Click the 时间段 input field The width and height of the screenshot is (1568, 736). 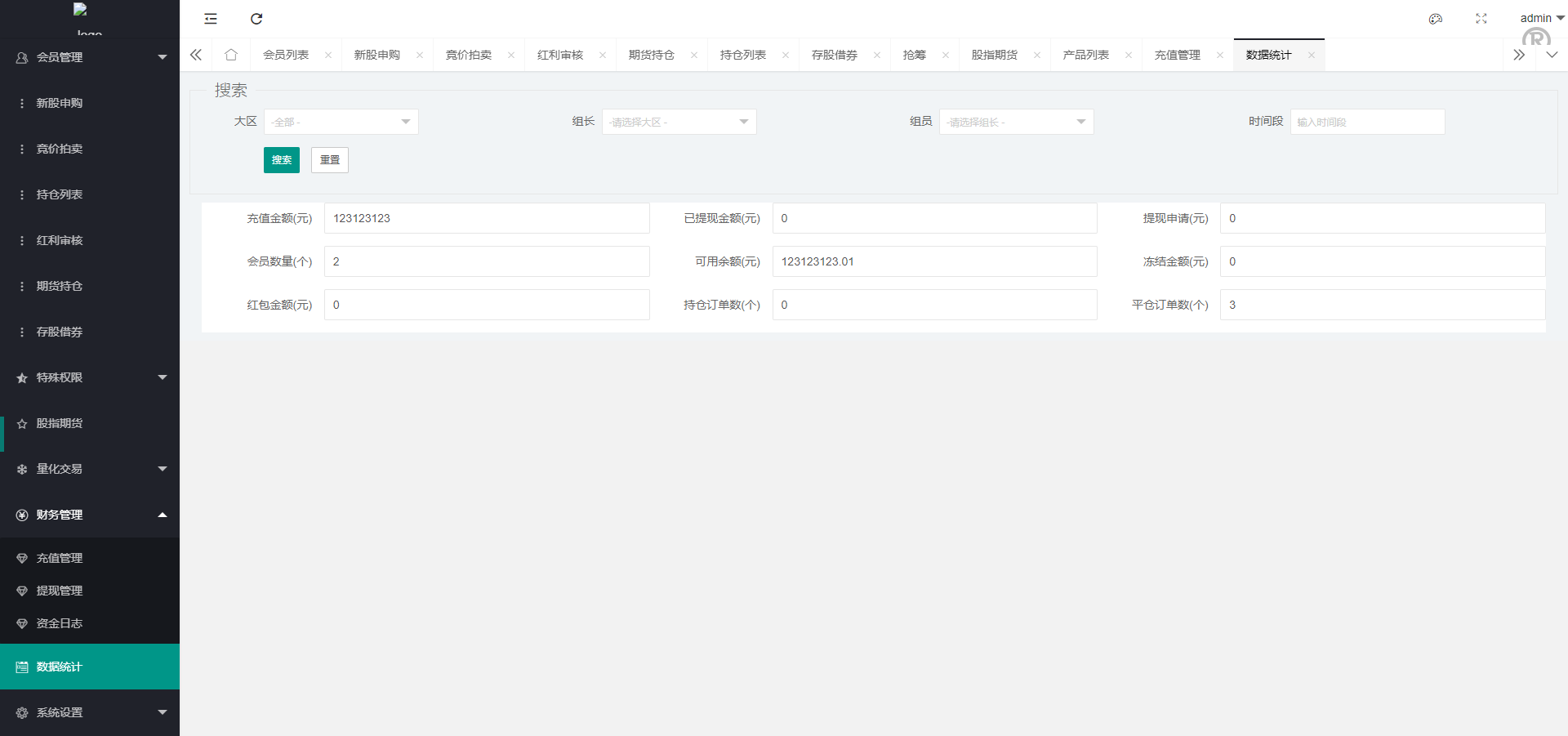[x=1367, y=122]
